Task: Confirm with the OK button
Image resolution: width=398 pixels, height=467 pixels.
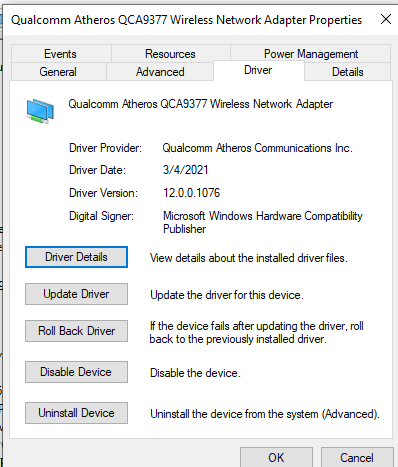Action: click(x=276, y=457)
